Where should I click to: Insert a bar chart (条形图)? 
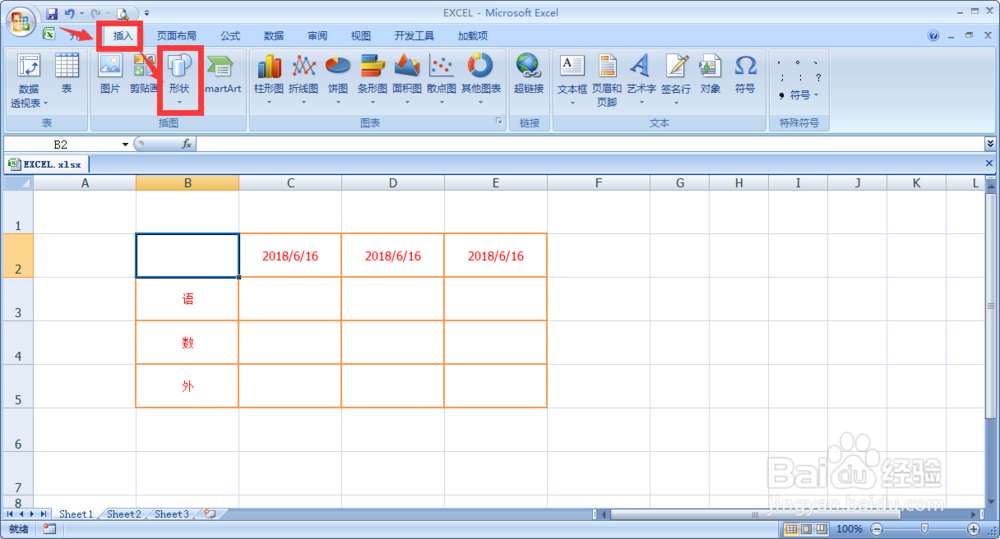click(x=372, y=79)
